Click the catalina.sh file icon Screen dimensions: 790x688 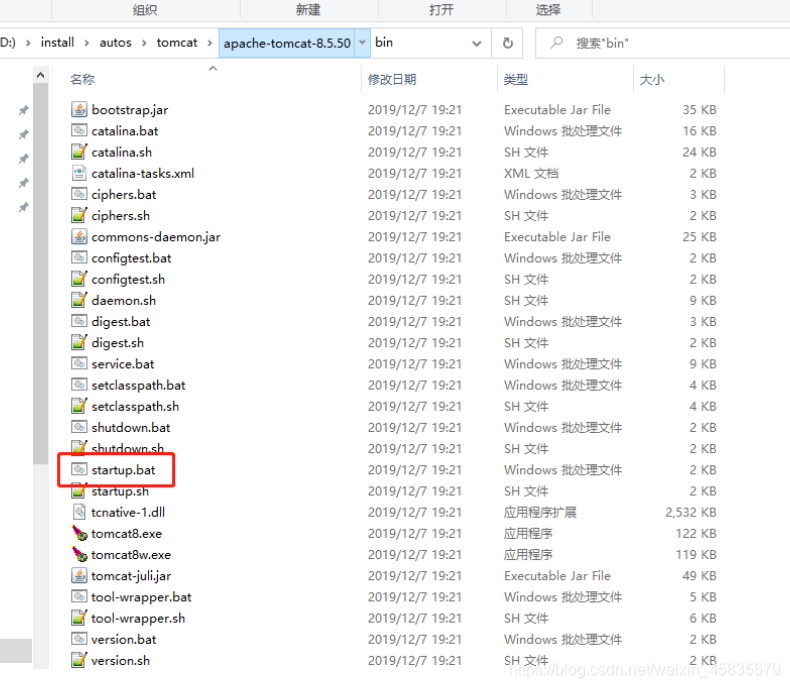click(79, 152)
